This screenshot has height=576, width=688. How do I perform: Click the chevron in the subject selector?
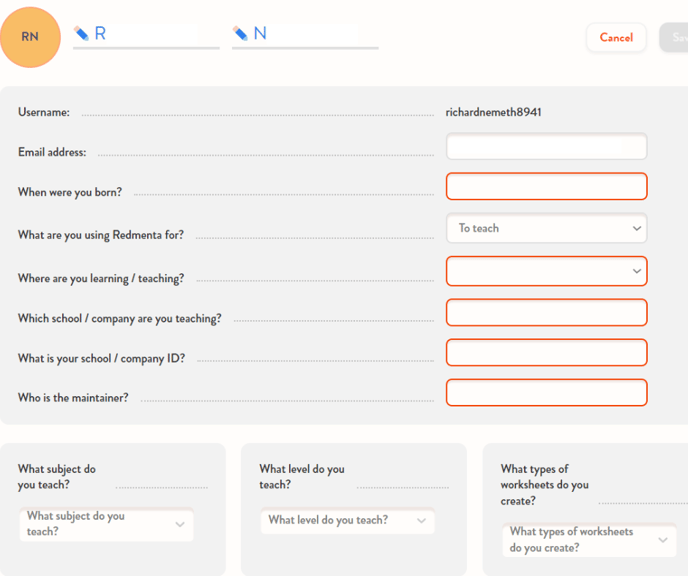(x=180, y=524)
